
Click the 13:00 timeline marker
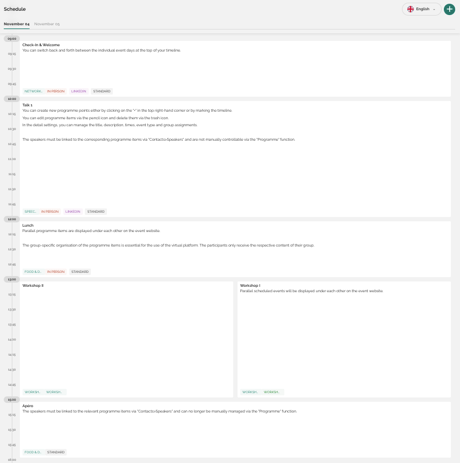tap(12, 279)
